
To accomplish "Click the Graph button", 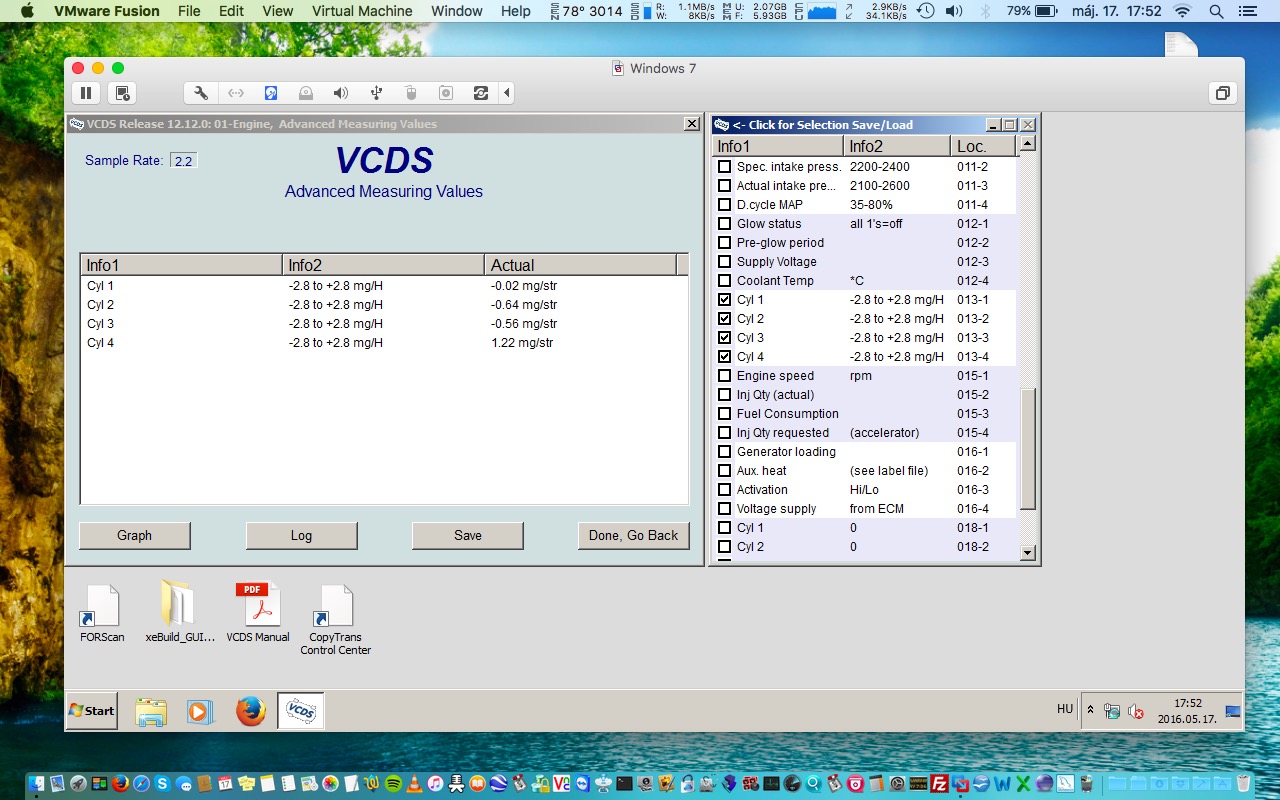I will [134, 536].
